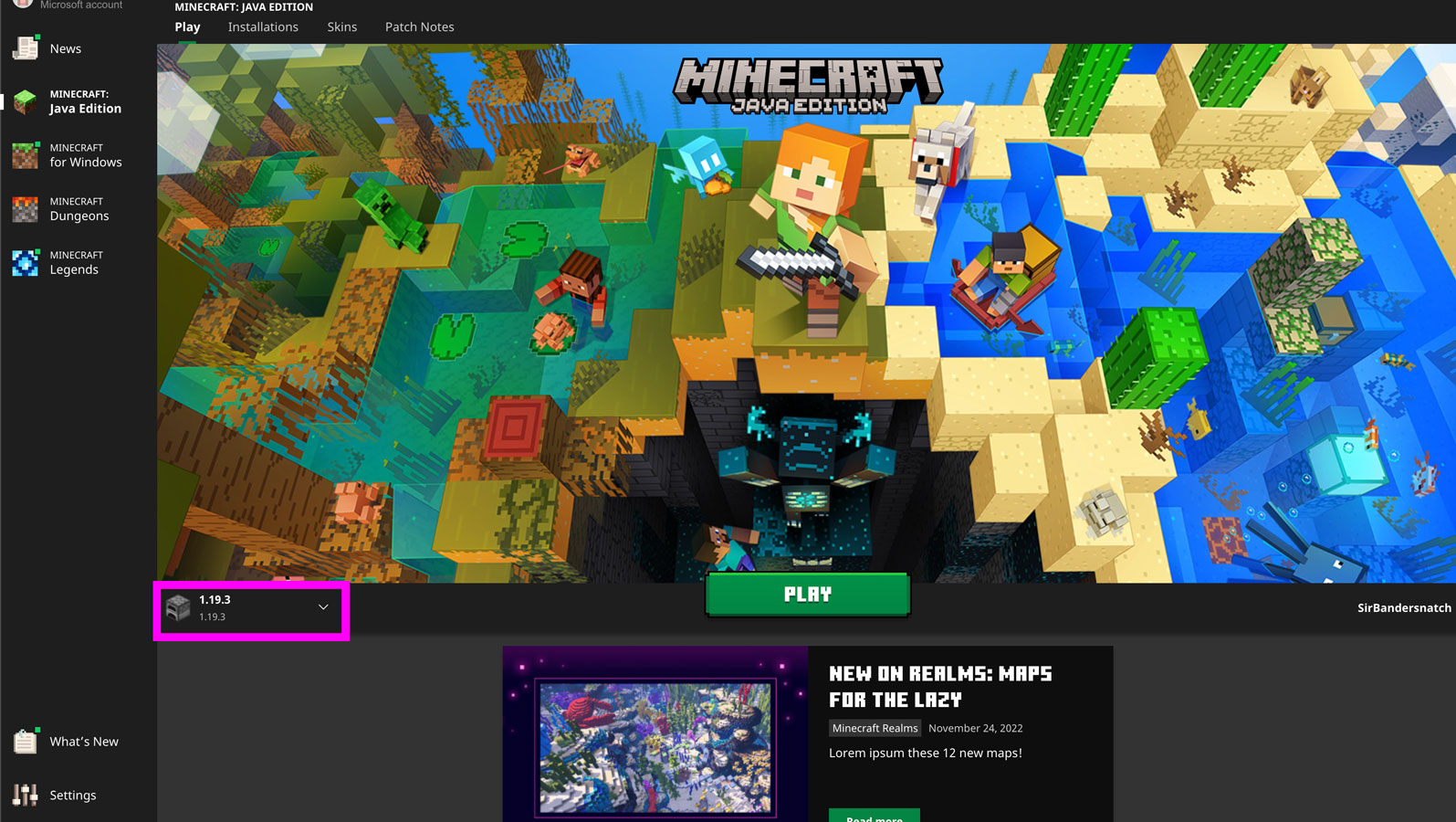Viewport: 1456px width, 822px height.
Task: Click the What's New clipboard icon
Action: point(26,741)
